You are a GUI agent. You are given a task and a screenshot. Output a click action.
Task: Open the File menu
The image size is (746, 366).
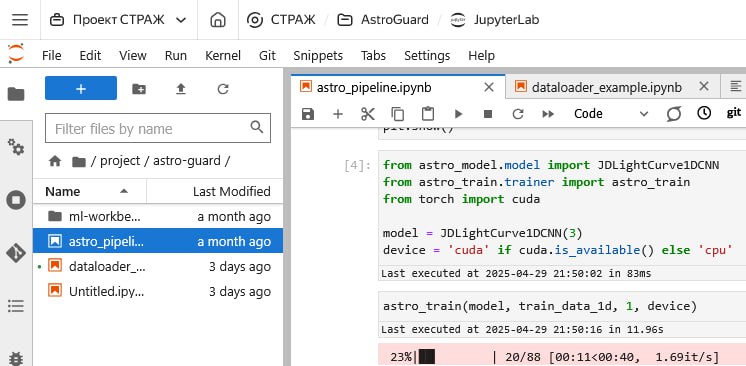(51, 56)
